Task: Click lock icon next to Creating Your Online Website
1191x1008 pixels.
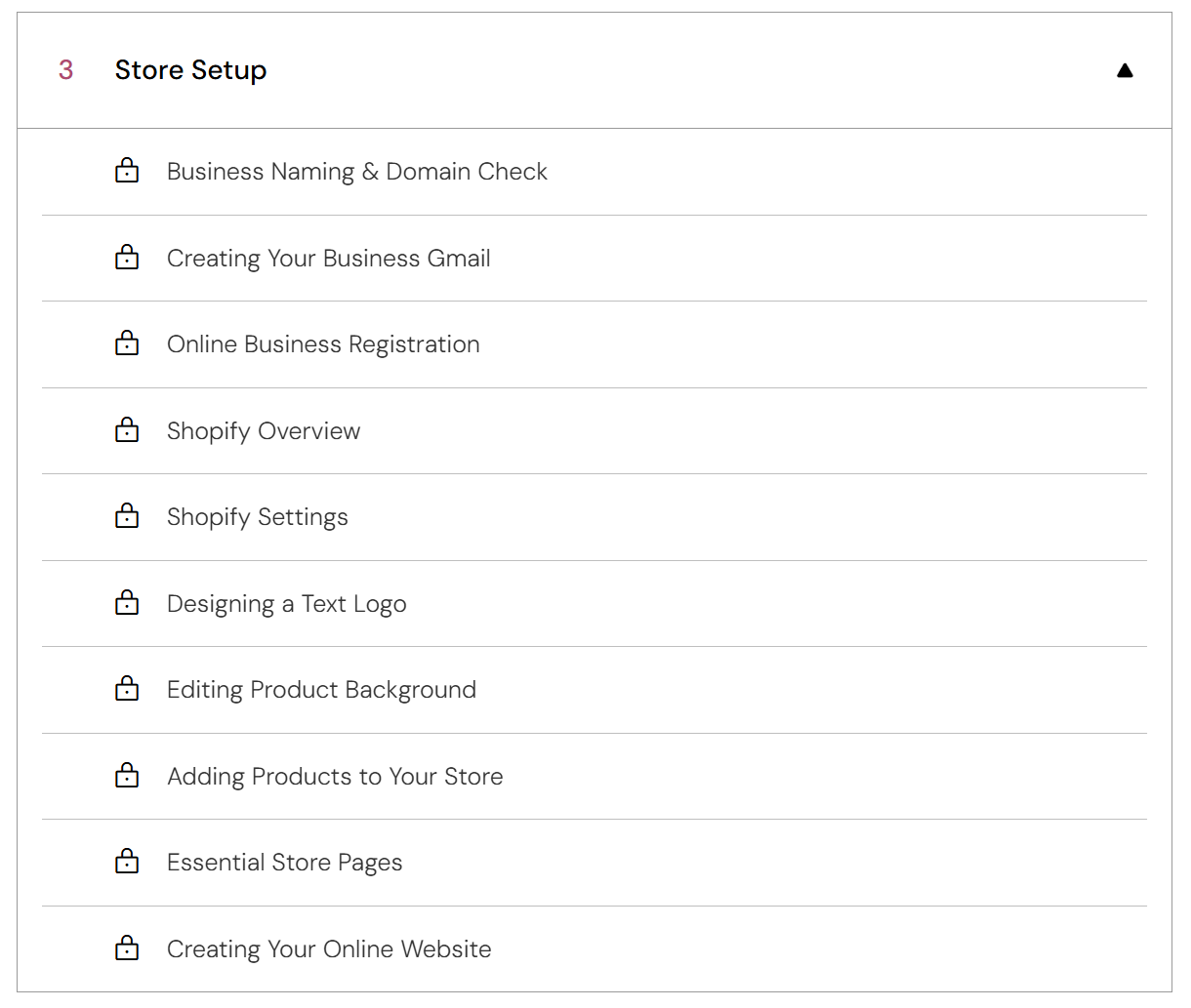Action: click(127, 948)
